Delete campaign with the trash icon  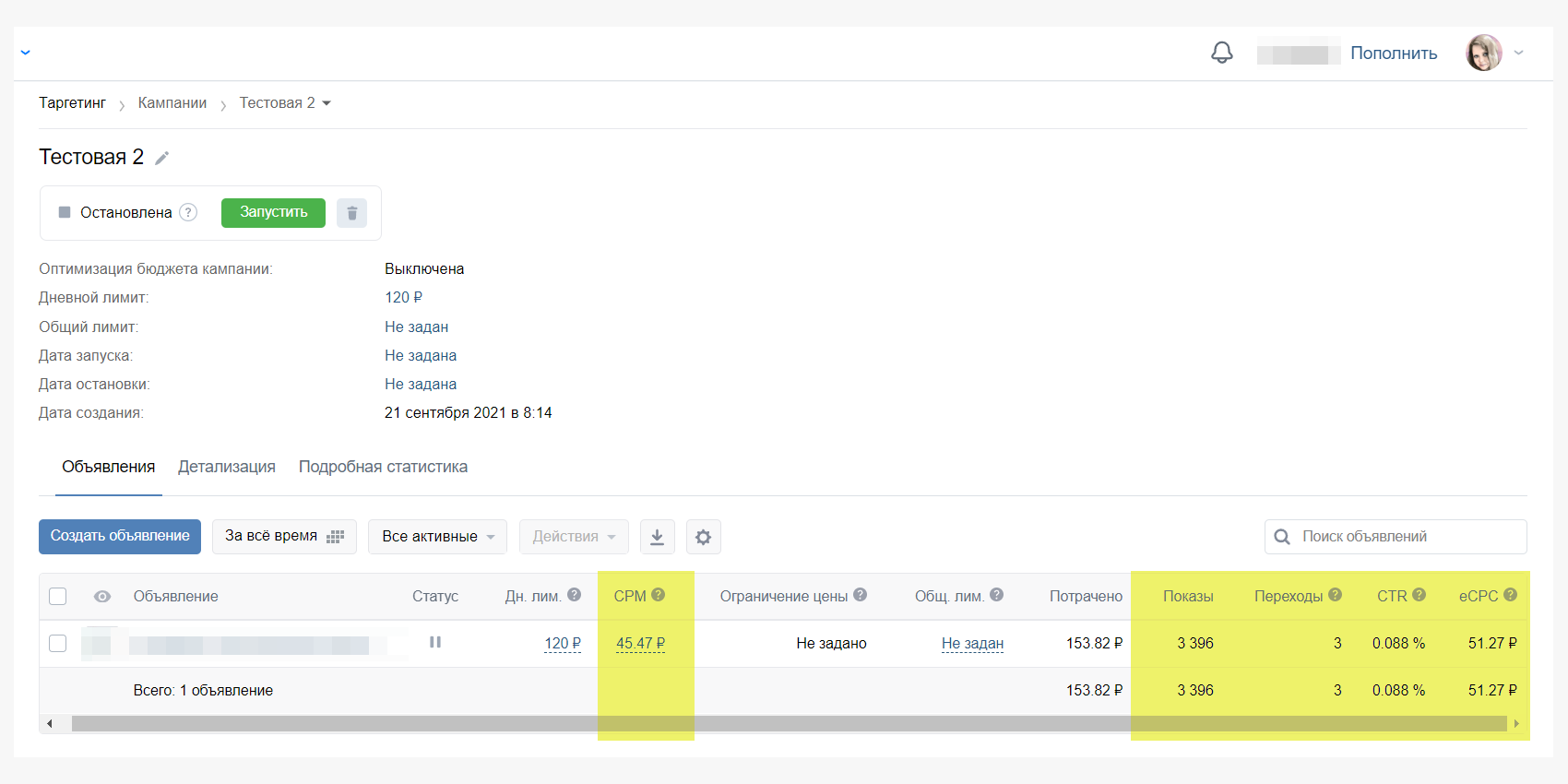[351, 213]
